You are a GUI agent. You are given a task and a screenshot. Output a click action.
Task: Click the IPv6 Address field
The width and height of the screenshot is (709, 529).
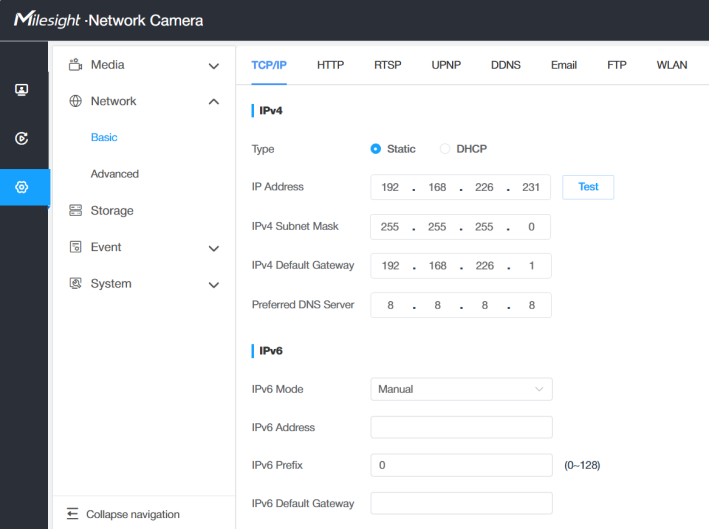461,427
